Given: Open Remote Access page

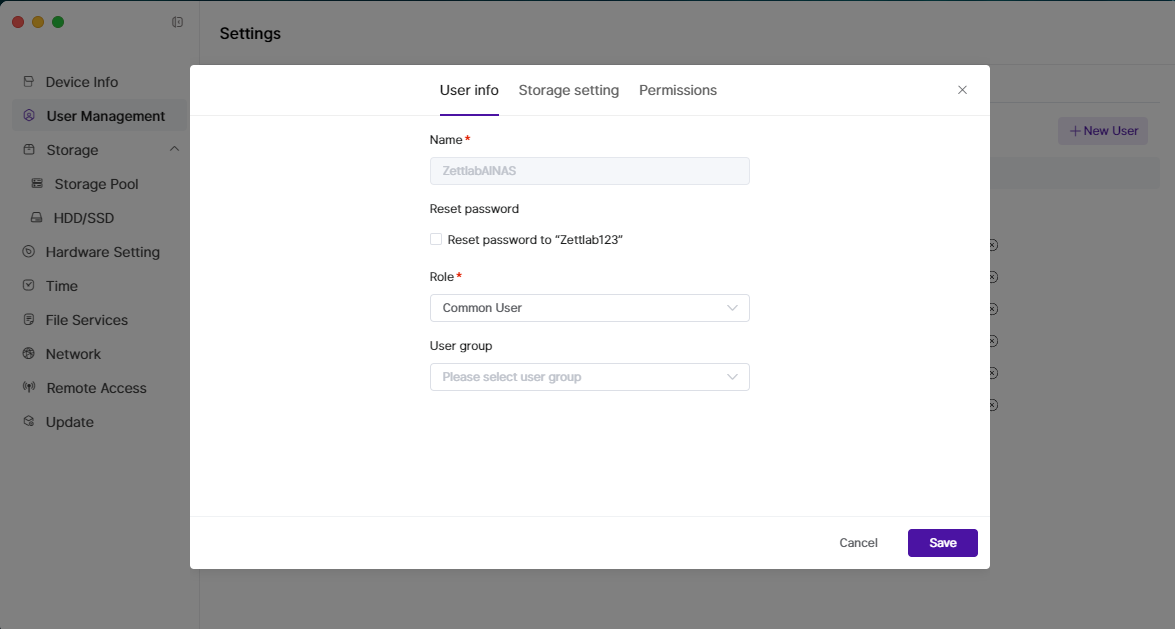Looking at the screenshot, I should (x=99, y=388).
